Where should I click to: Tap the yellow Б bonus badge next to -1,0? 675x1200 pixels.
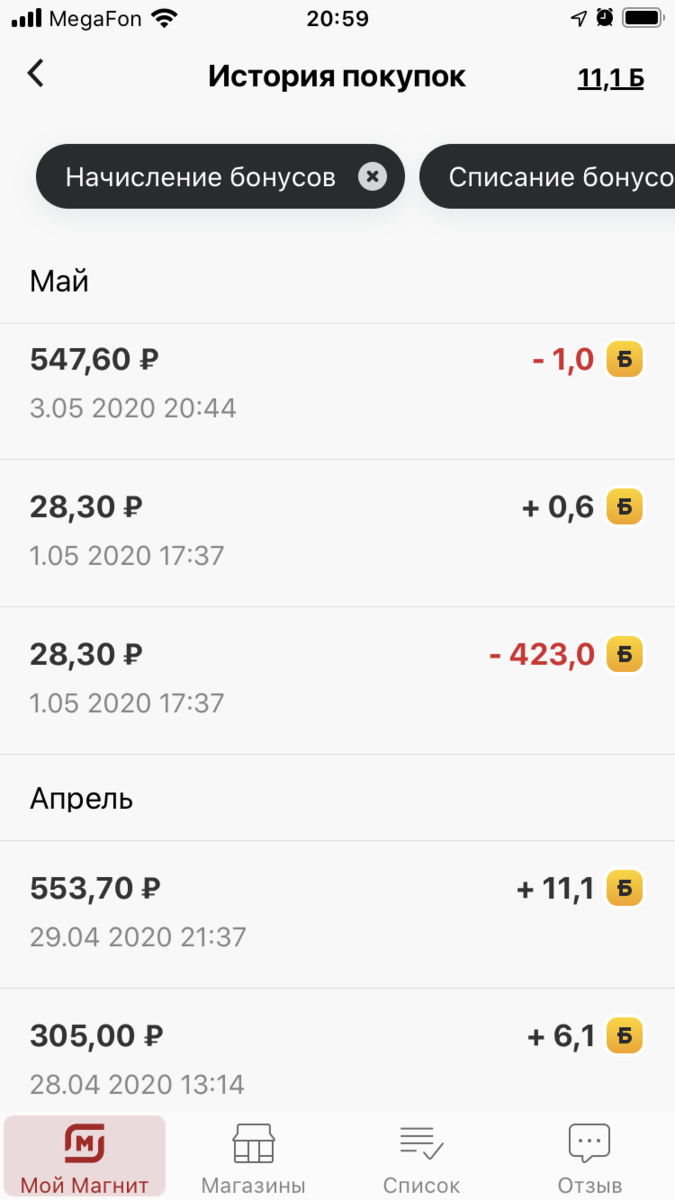coord(625,359)
